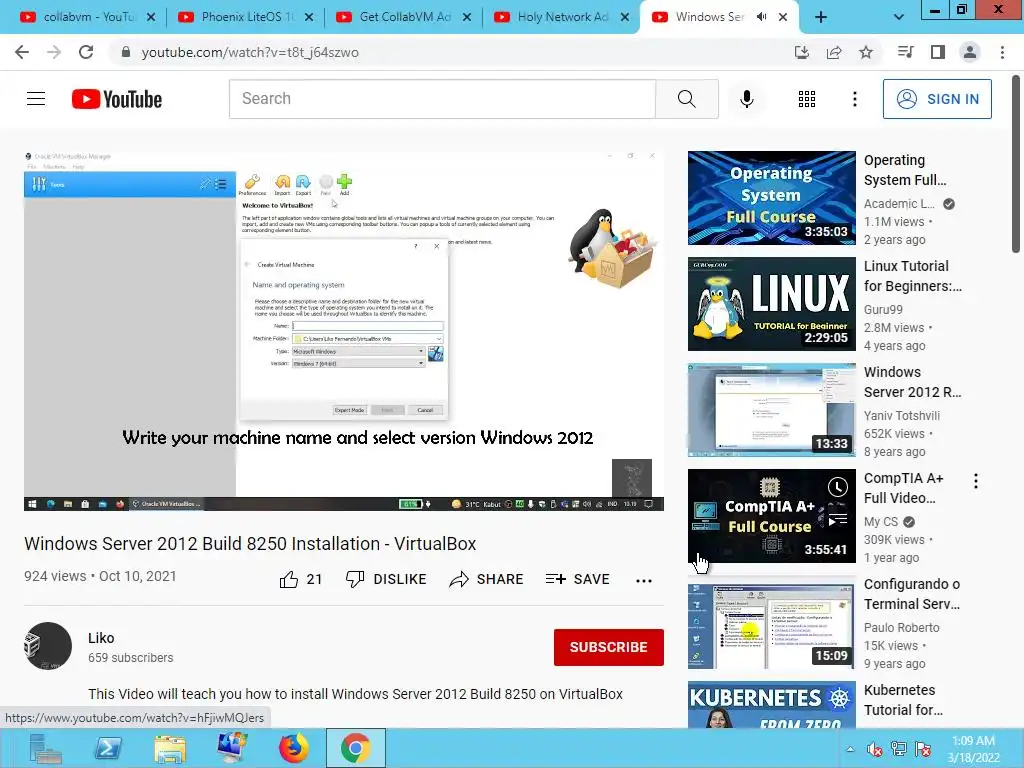This screenshot has width=1024, height=768.
Task: Expand the tab search dropdown
Action: point(899,18)
